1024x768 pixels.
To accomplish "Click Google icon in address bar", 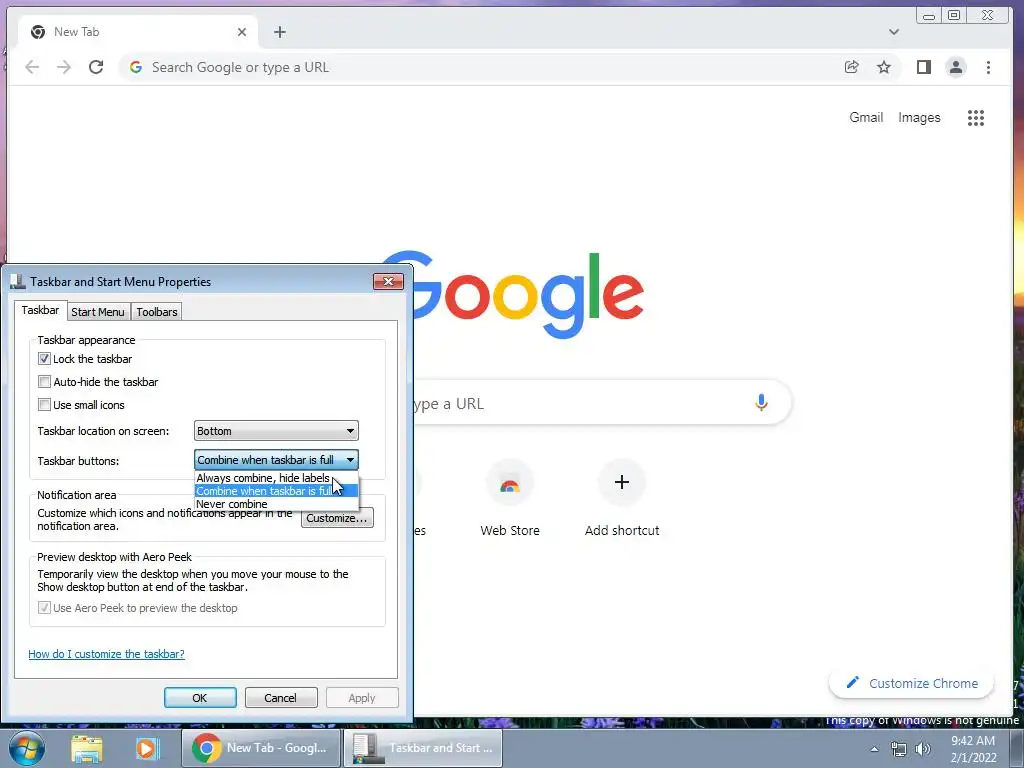I will [x=136, y=67].
